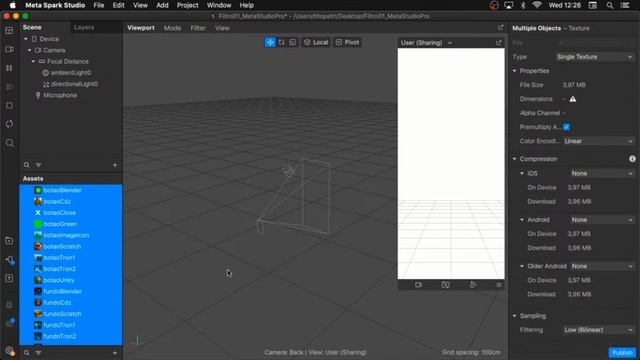Open the Viewport Mode menu
Image resolution: width=640 pixels, height=360 pixels.
click(172, 28)
